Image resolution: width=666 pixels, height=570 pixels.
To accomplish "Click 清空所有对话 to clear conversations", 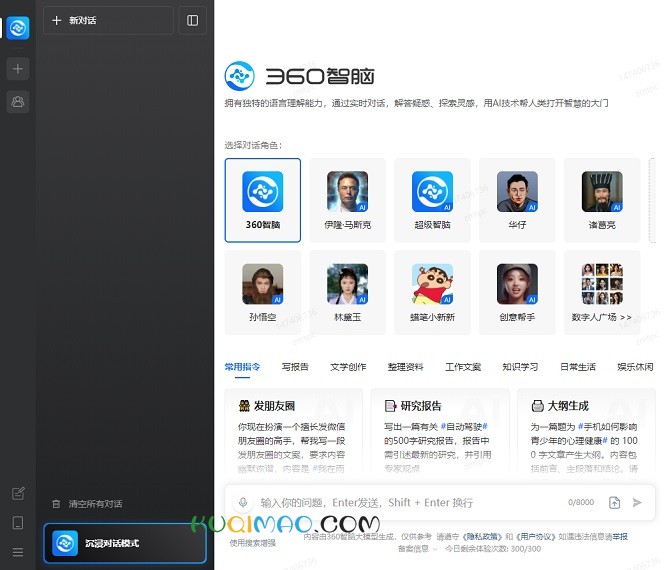I will (87, 504).
